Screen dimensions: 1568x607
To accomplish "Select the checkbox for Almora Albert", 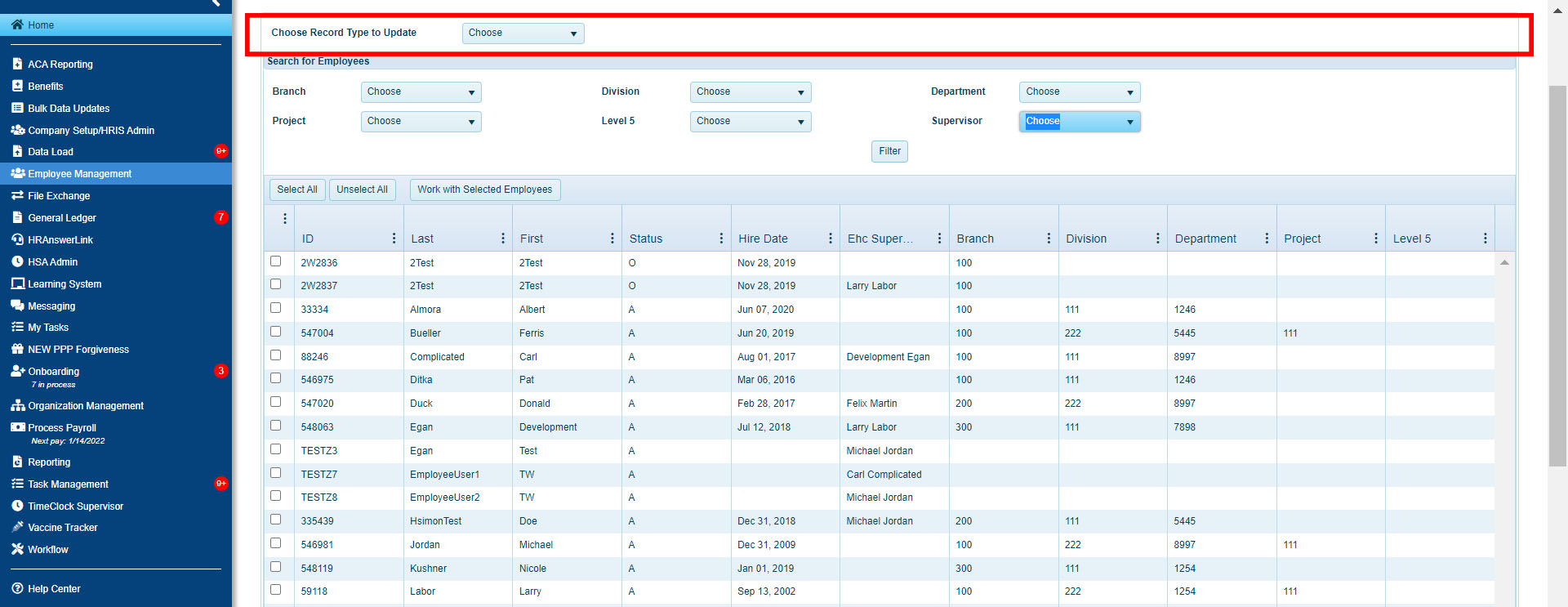I will coord(275,308).
